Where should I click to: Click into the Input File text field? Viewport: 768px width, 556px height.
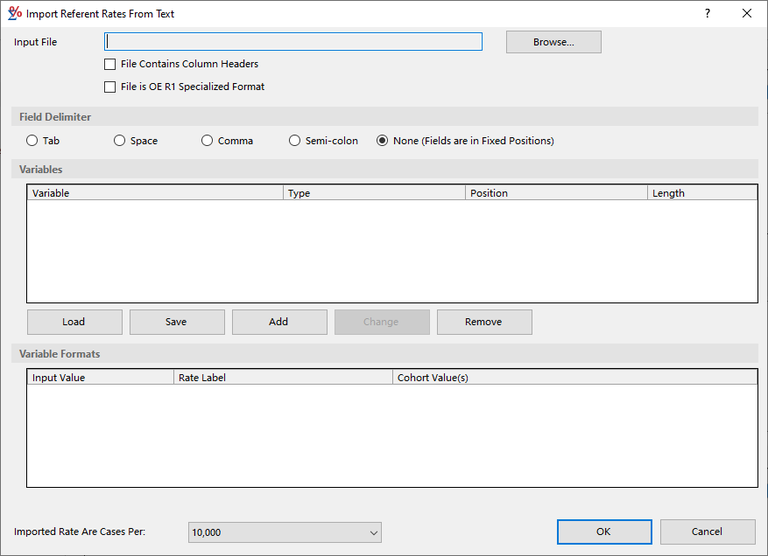(293, 42)
